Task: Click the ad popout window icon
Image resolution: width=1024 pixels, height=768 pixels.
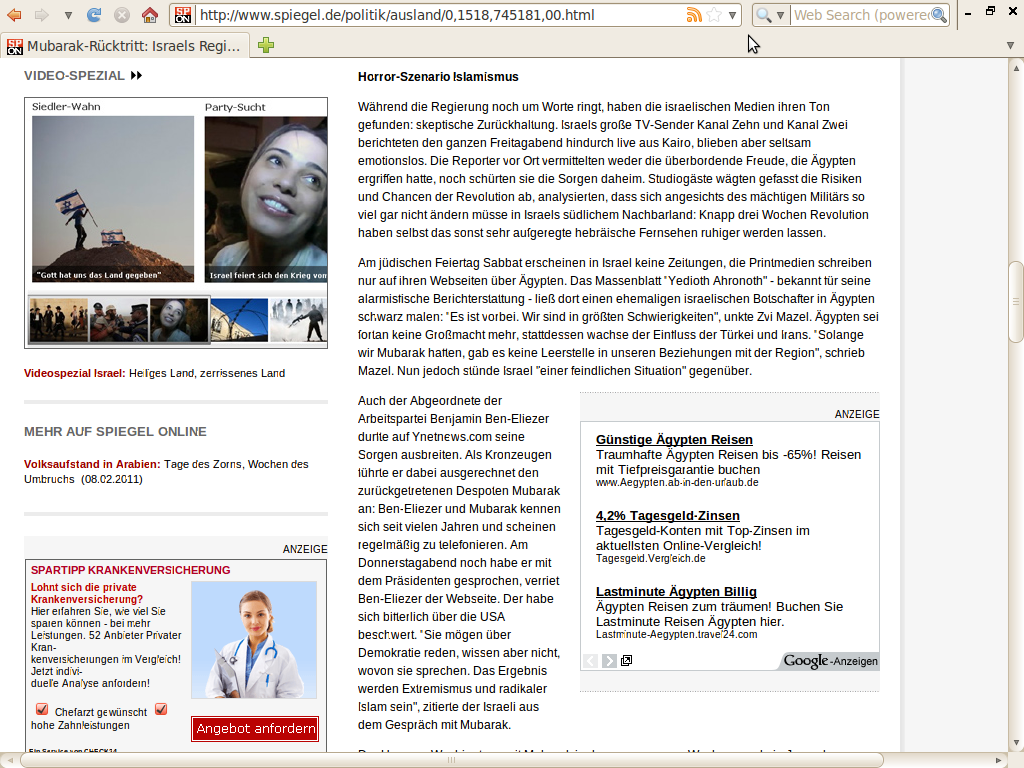Action: tap(626, 660)
